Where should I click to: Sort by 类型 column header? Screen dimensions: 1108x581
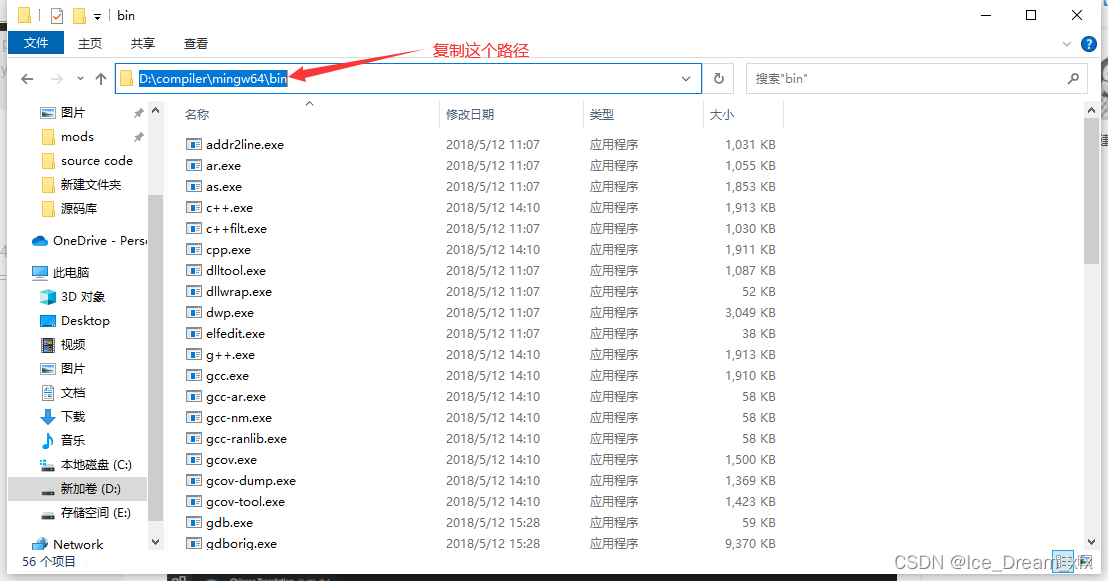click(x=602, y=115)
